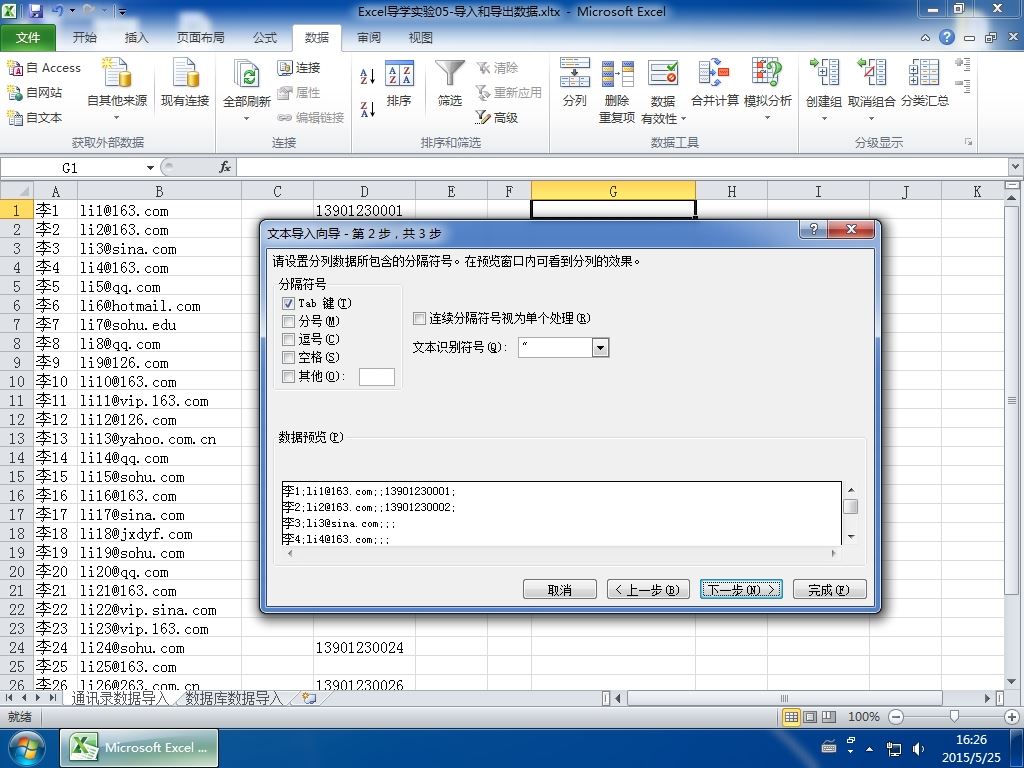Open existing connections (现有连接)

pyautogui.click(x=185, y=83)
